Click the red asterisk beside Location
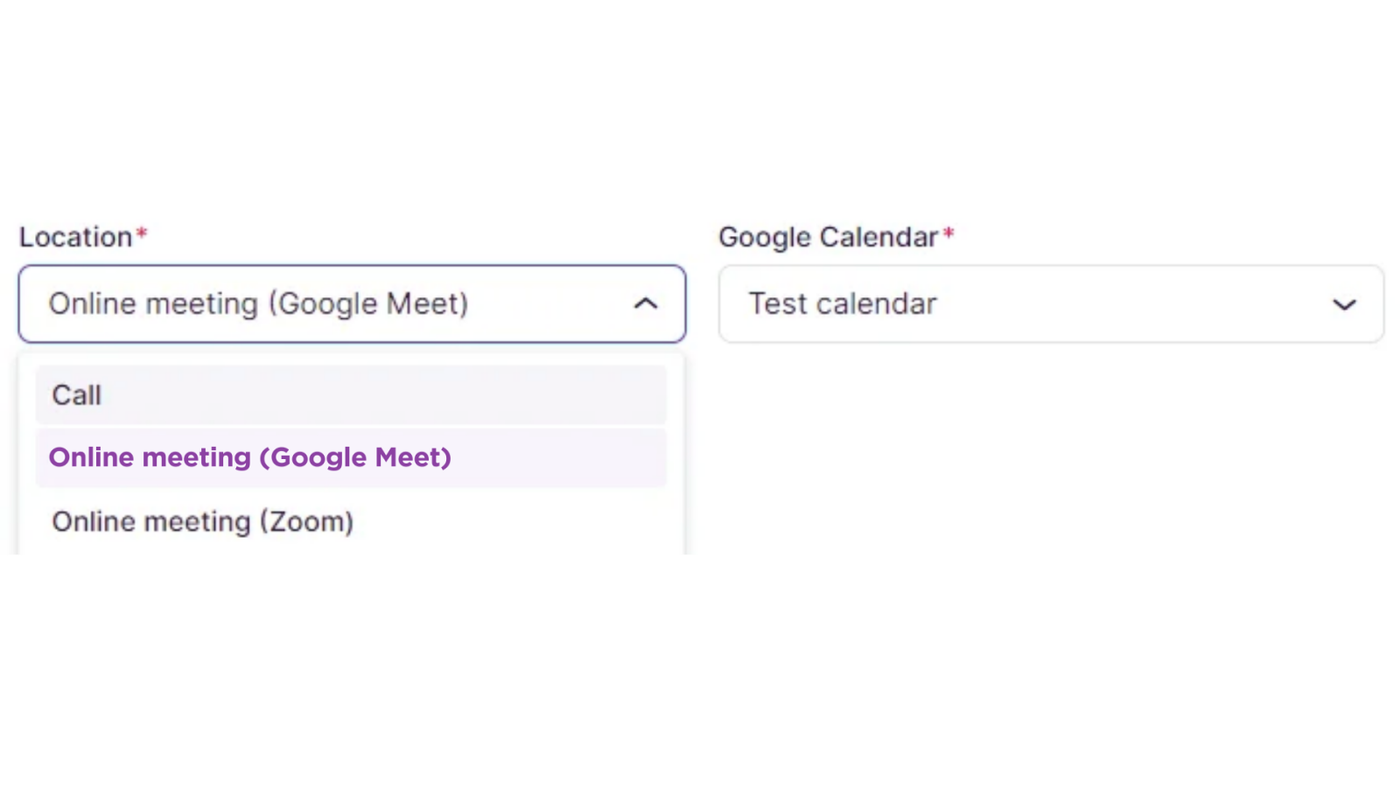 (142, 235)
